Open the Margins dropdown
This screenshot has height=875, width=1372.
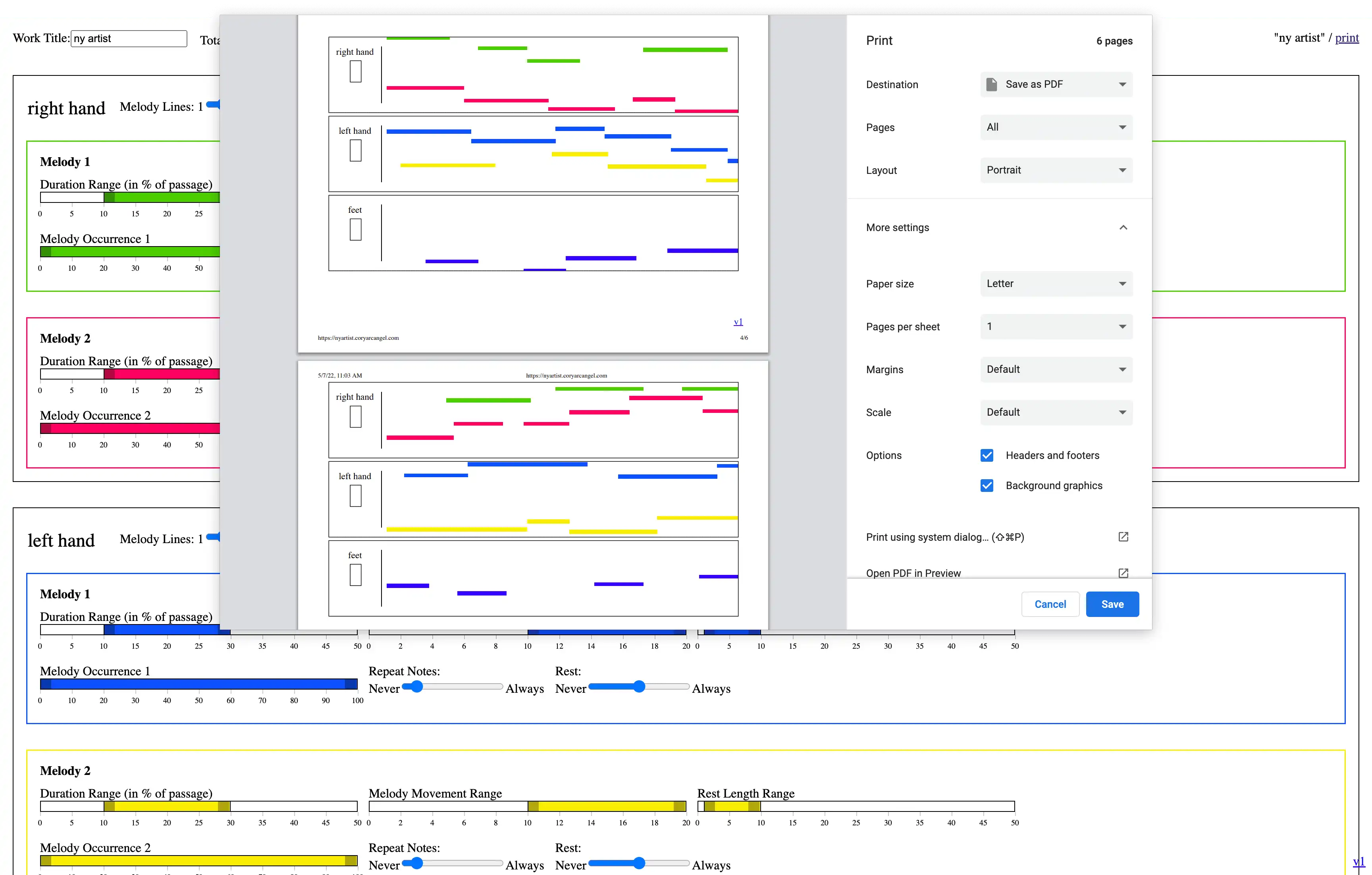point(1056,369)
